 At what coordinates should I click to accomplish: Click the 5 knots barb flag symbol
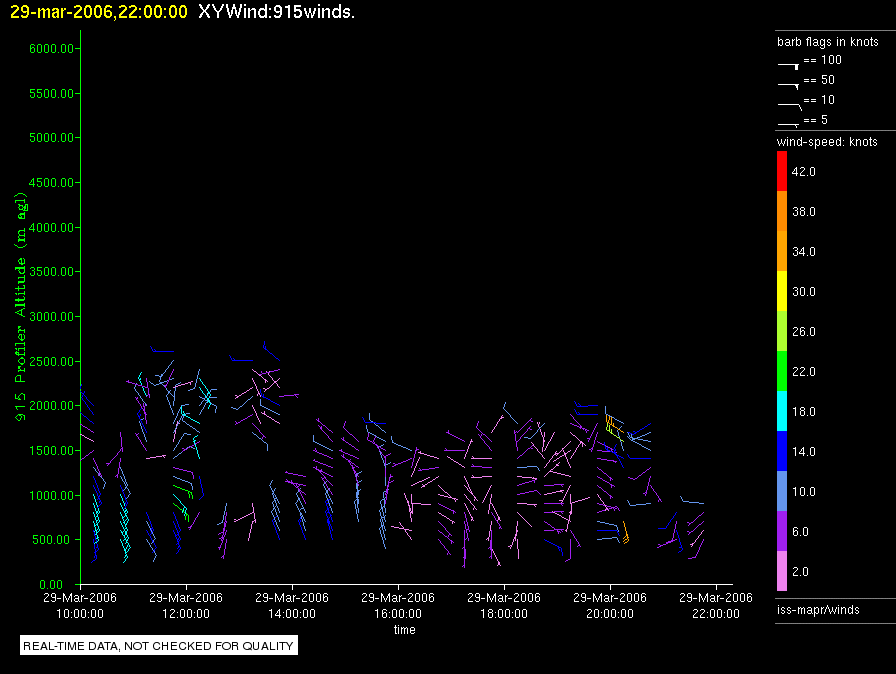pos(788,124)
